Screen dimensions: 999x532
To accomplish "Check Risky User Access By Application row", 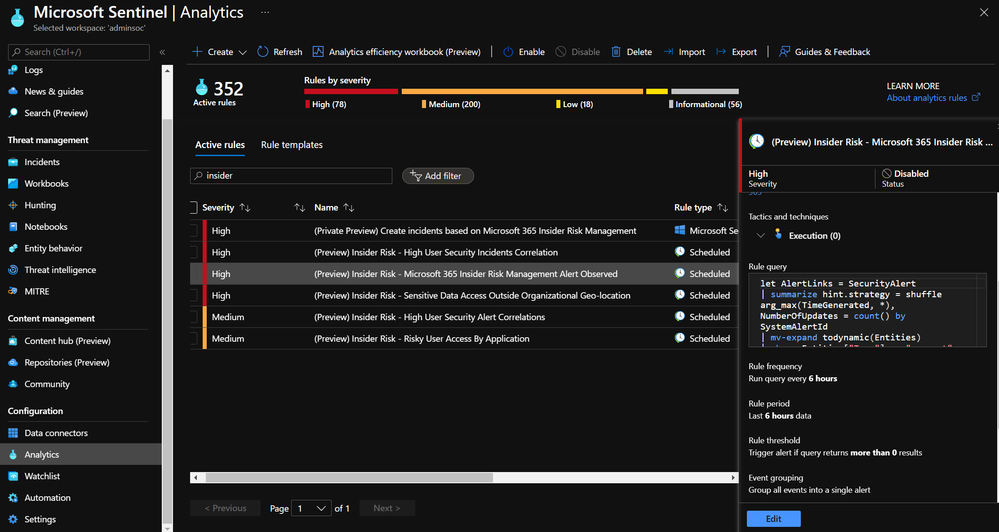I will 194,339.
